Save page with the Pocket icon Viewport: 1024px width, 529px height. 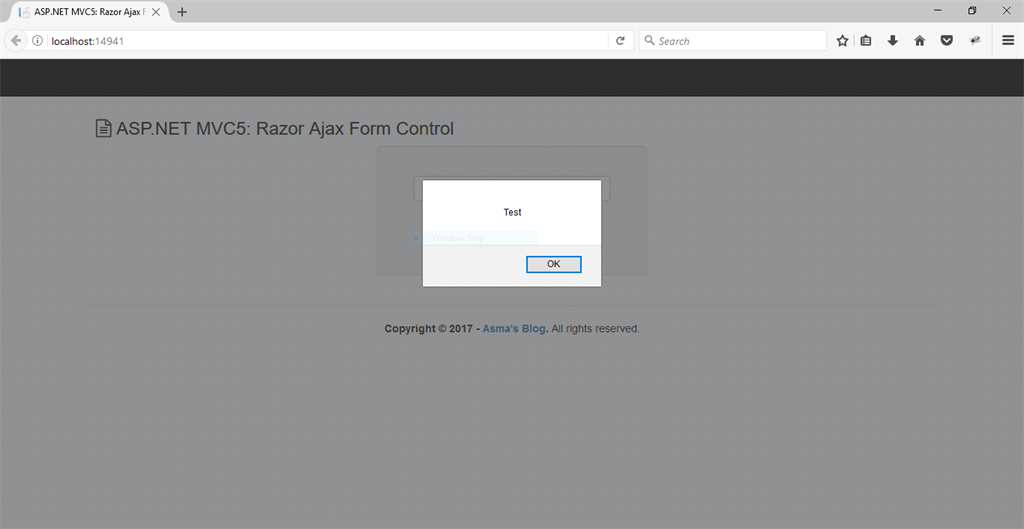(946, 40)
